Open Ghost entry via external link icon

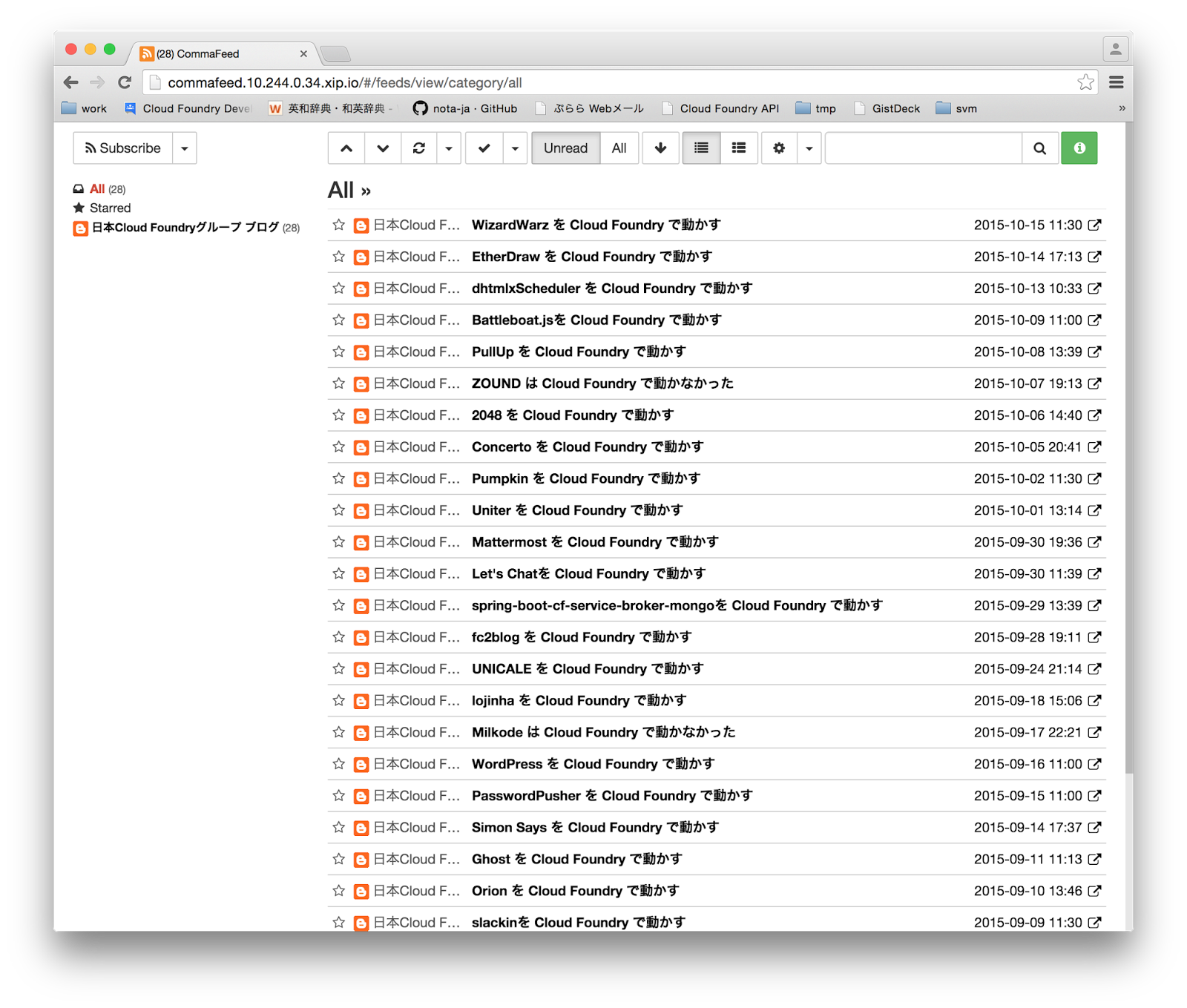[x=1094, y=859]
